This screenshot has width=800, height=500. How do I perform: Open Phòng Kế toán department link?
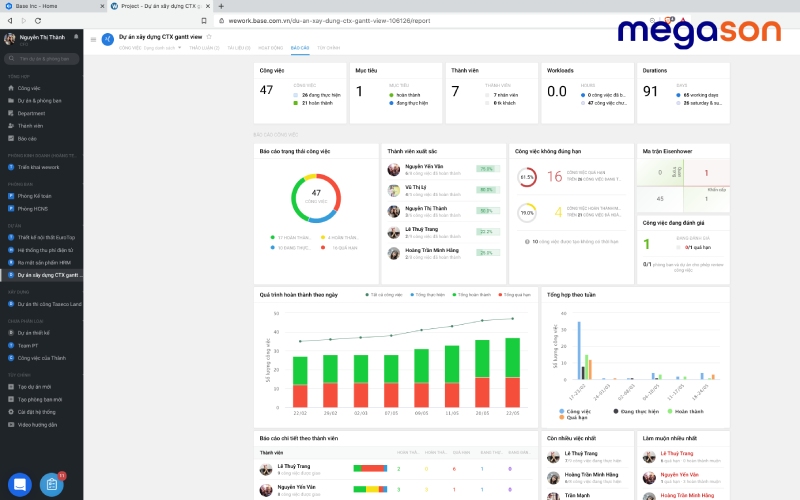33,196
